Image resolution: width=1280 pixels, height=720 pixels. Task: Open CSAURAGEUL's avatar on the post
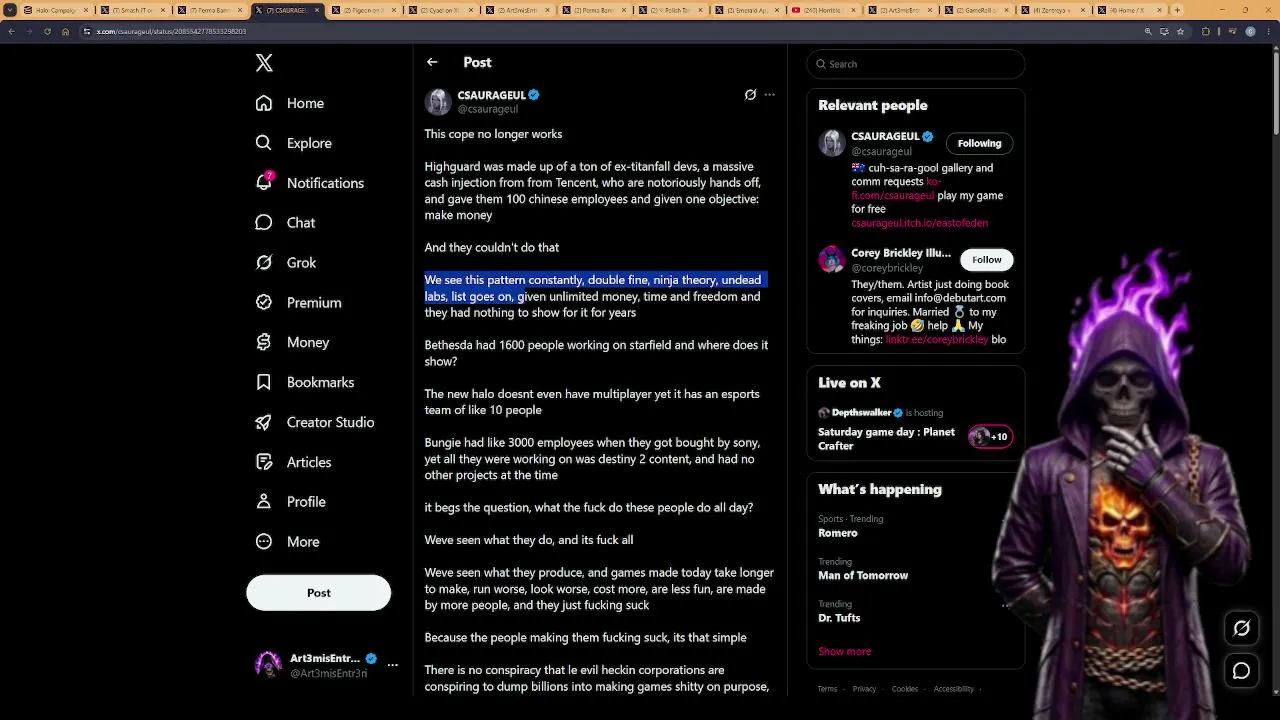pos(438,102)
